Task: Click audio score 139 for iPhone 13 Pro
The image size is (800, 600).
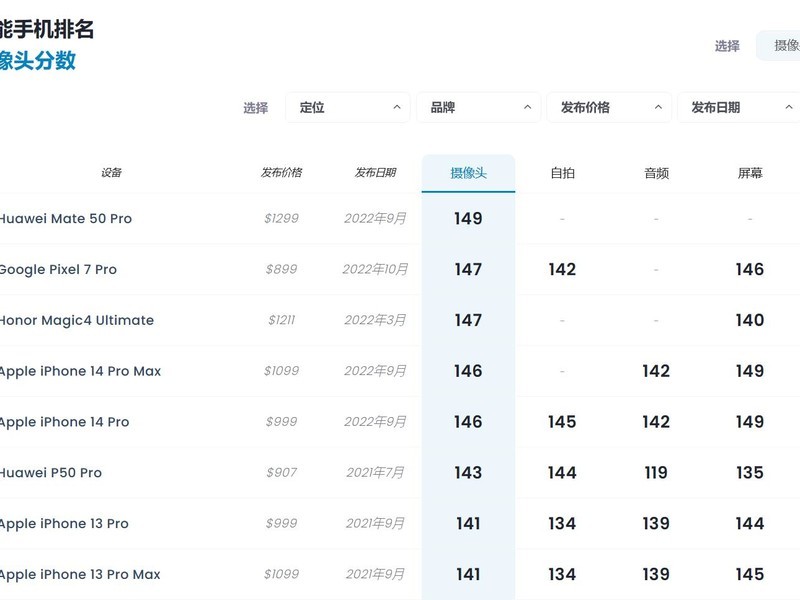Action: (x=656, y=523)
